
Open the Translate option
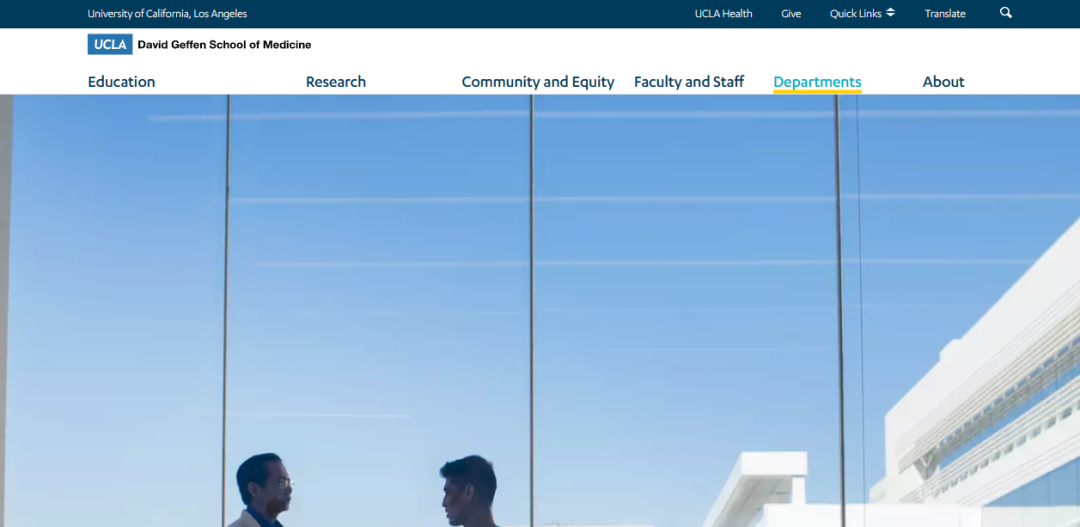(x=945, y=14)
